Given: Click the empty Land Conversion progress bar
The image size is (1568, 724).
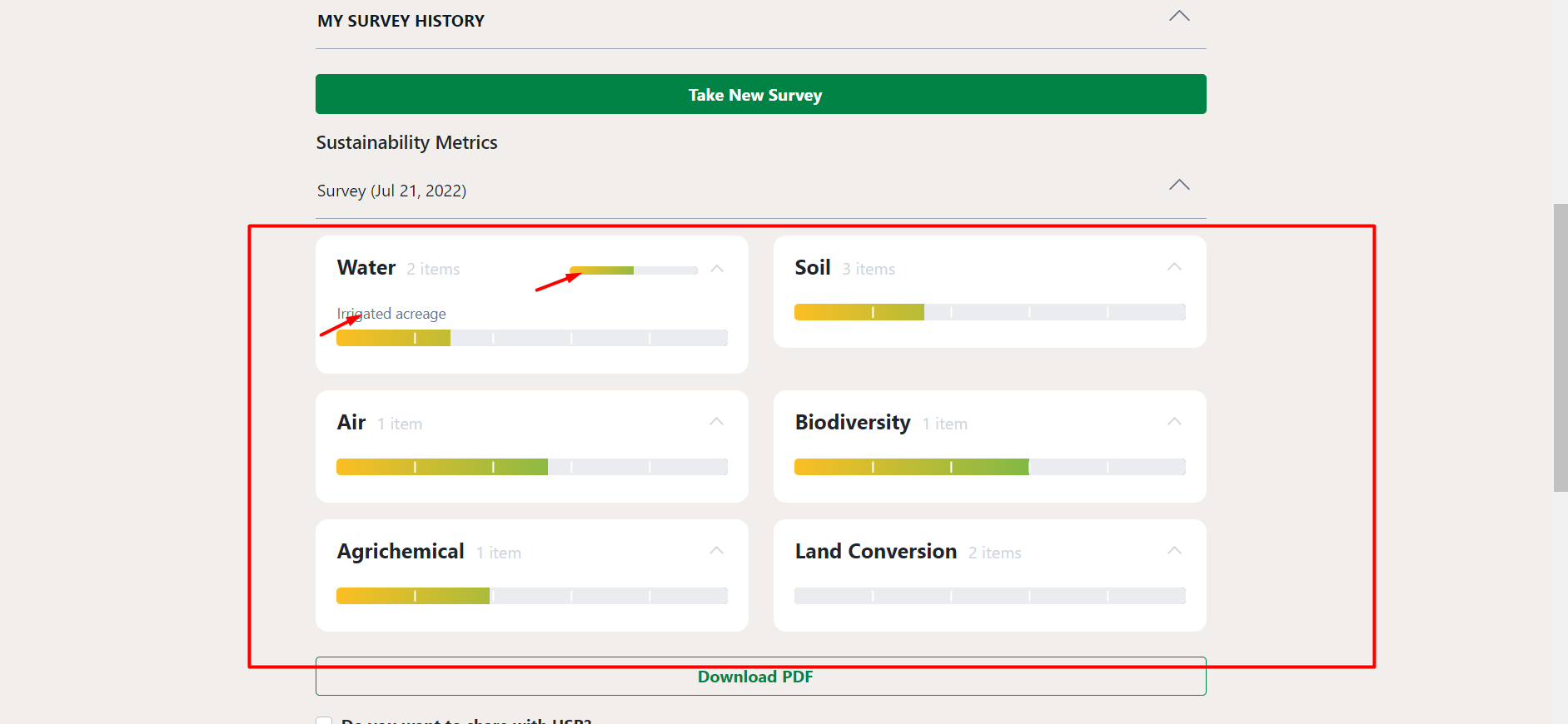Looking at the screenshot, I should (989, 596).
